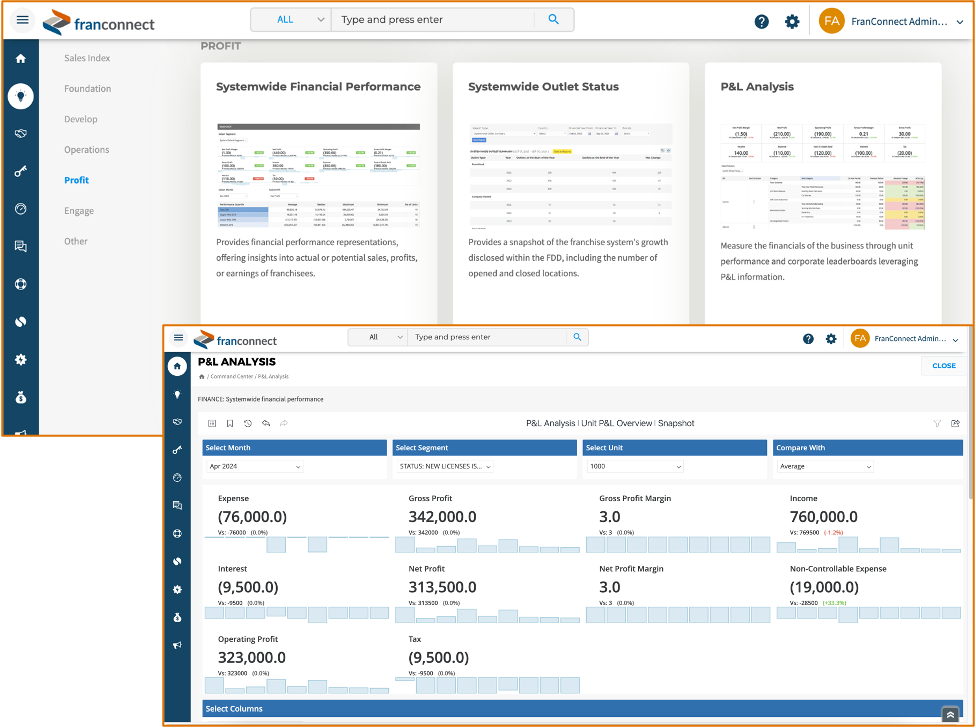The width and height of the screenshot is (976, 728).
Task: Open settings gear in Command Center header
Action: click(x=792, y=22)
